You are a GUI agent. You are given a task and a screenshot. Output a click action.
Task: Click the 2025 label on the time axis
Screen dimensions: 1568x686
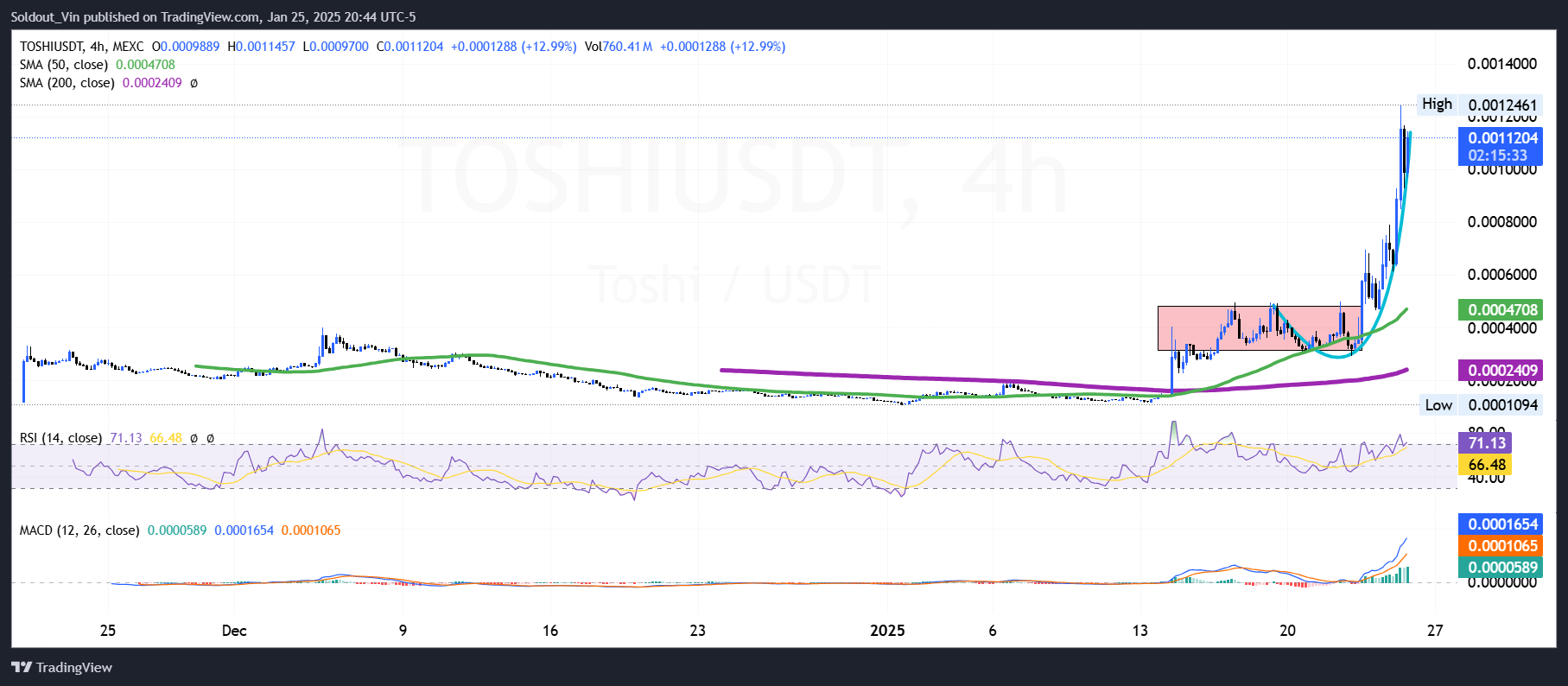pyautogui.click(x=887, y=631)
